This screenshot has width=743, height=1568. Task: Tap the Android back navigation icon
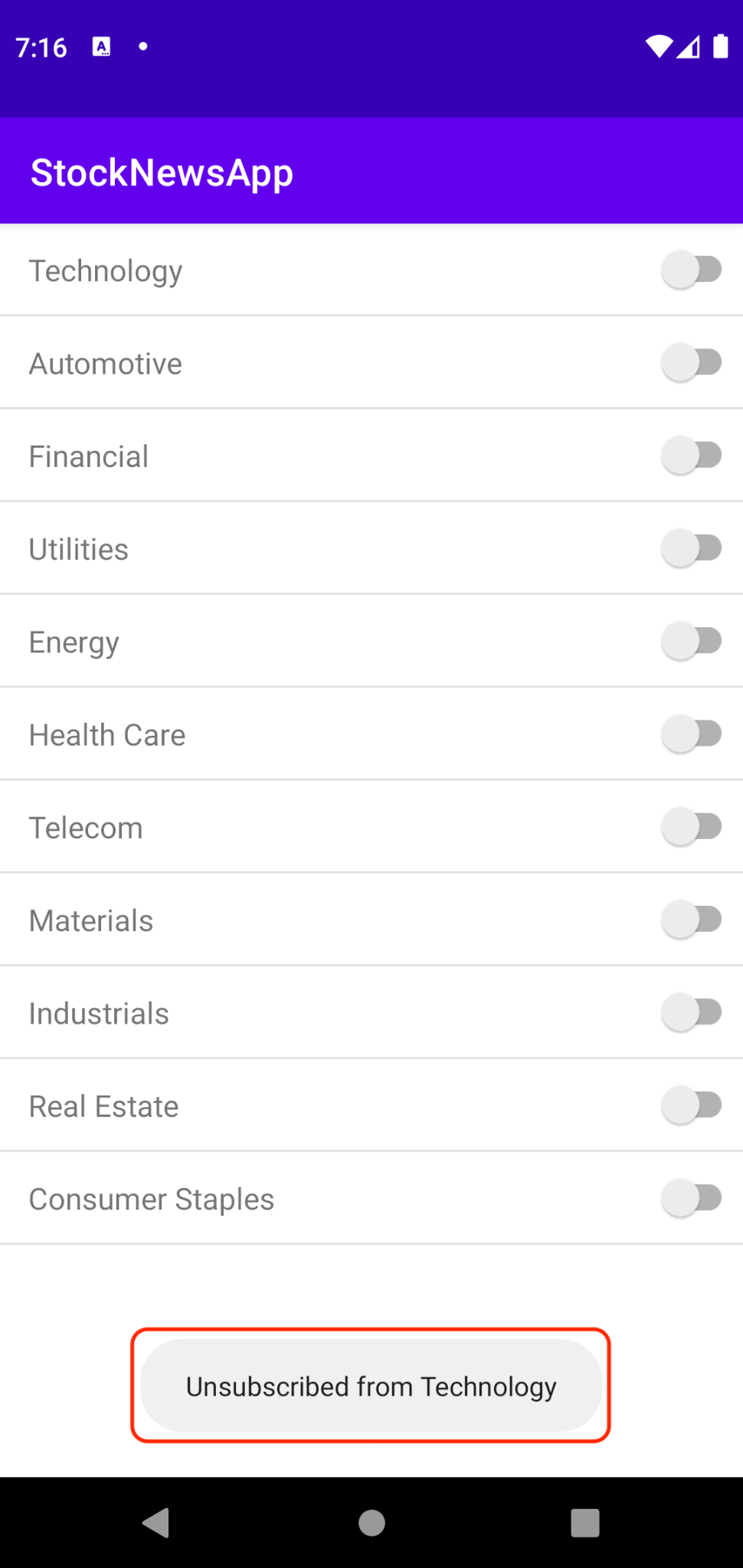156,1522
